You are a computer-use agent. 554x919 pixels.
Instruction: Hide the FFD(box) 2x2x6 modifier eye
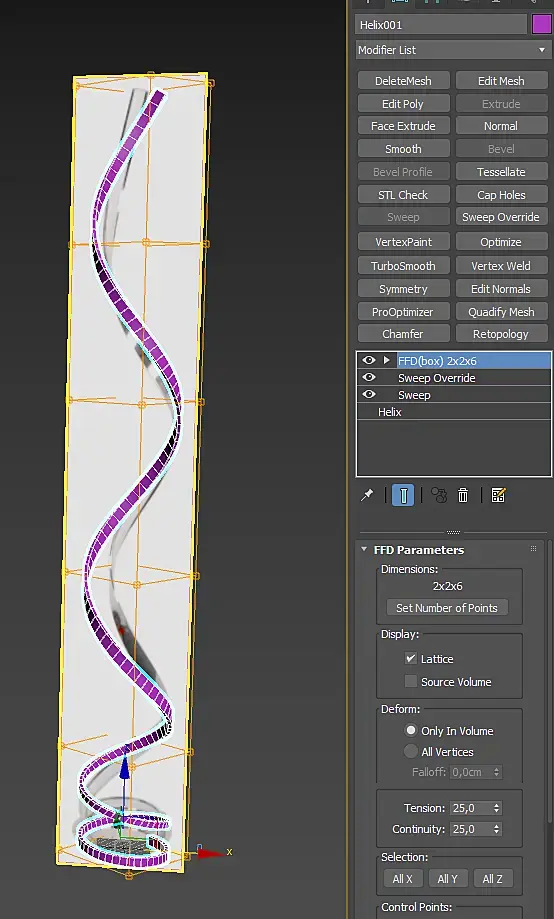[x=369, y=360]
